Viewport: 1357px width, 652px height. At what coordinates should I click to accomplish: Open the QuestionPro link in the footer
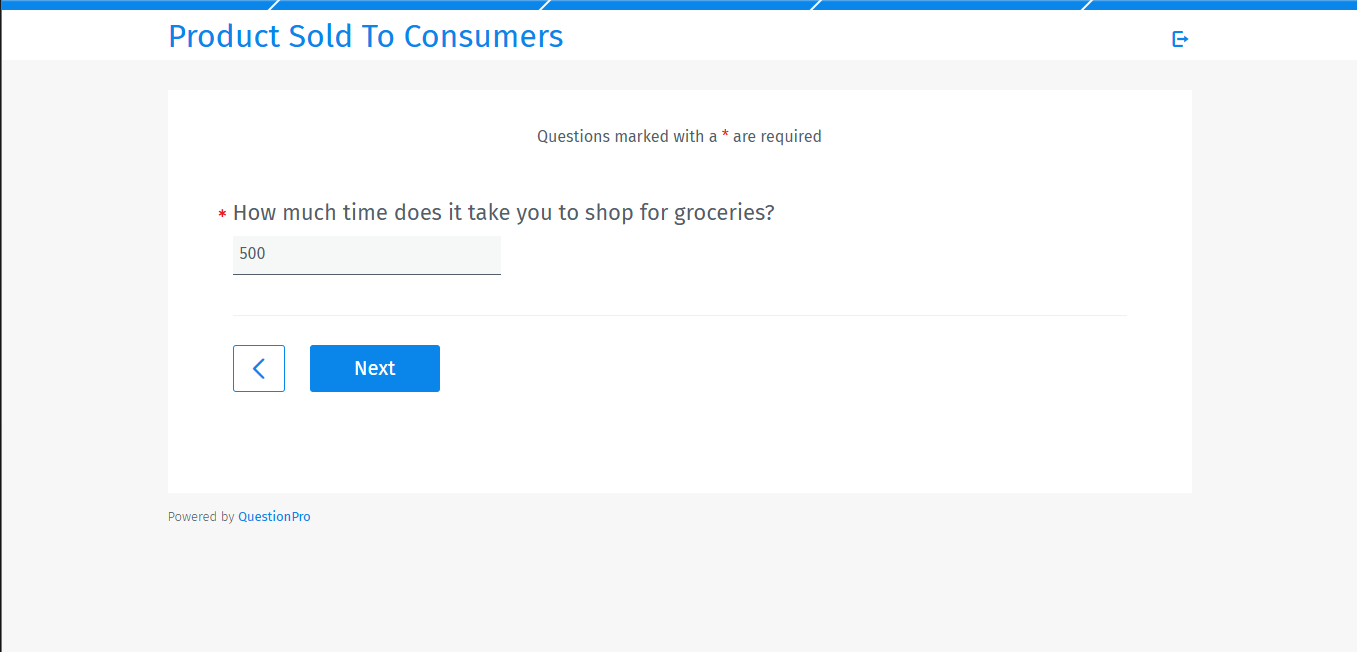point(274,516)
